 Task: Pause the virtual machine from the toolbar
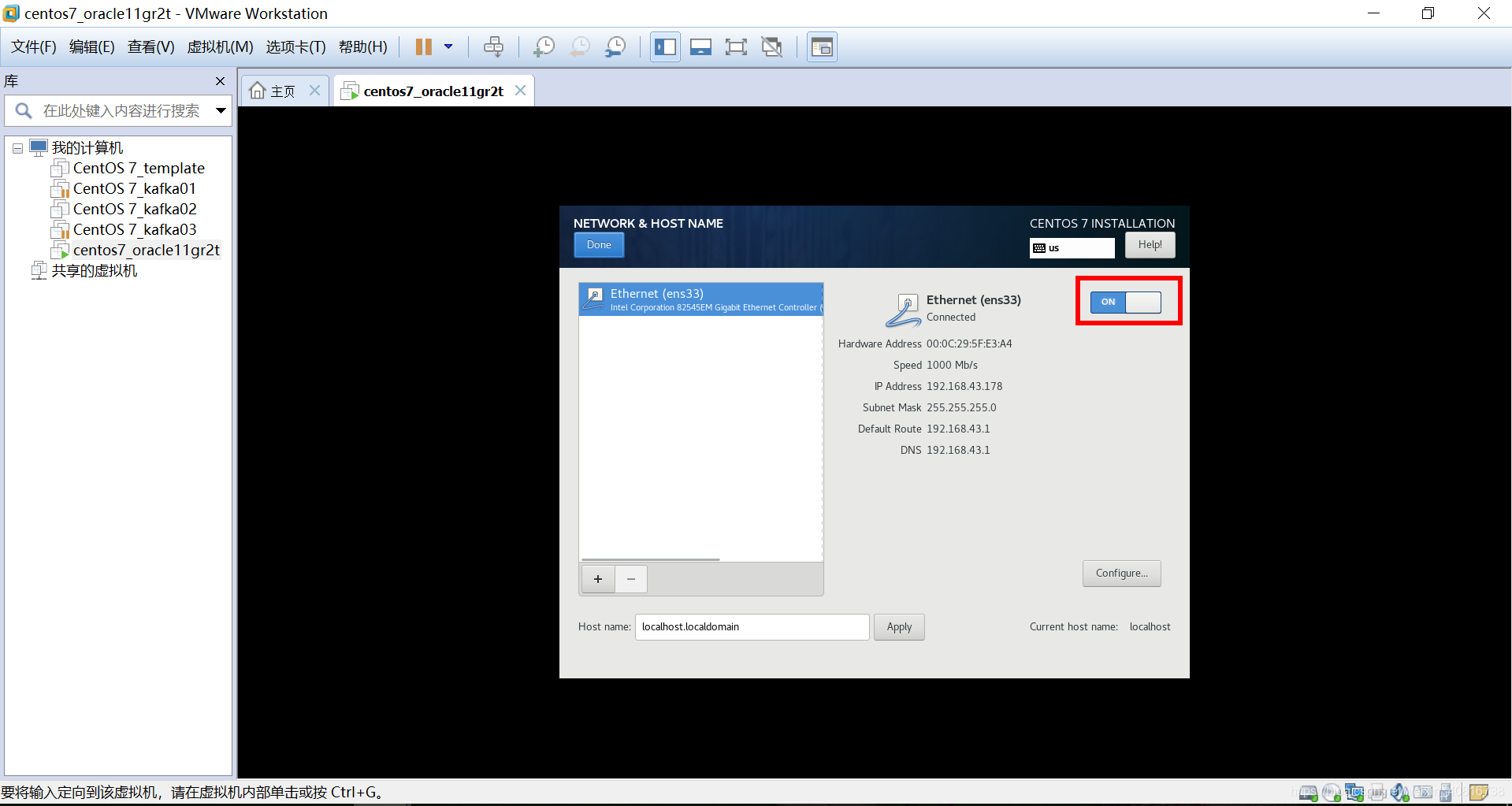click(423, 47)
